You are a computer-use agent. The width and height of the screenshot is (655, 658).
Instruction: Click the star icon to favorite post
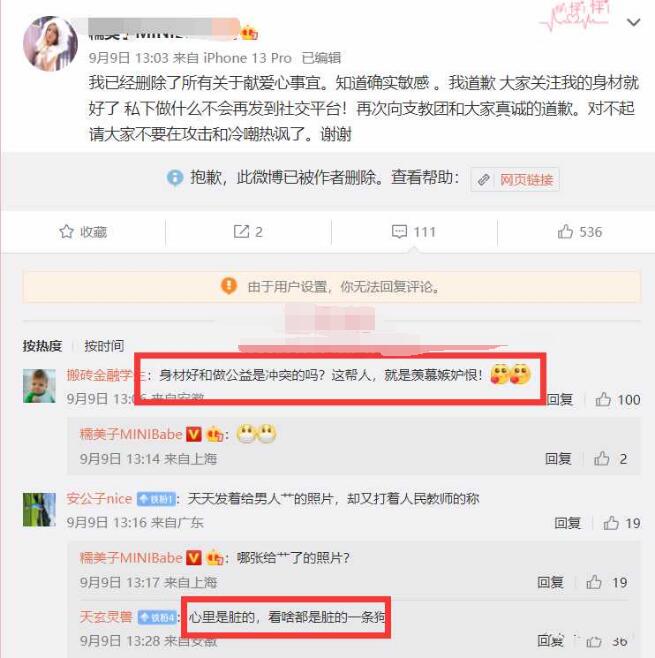click(66, 232)
